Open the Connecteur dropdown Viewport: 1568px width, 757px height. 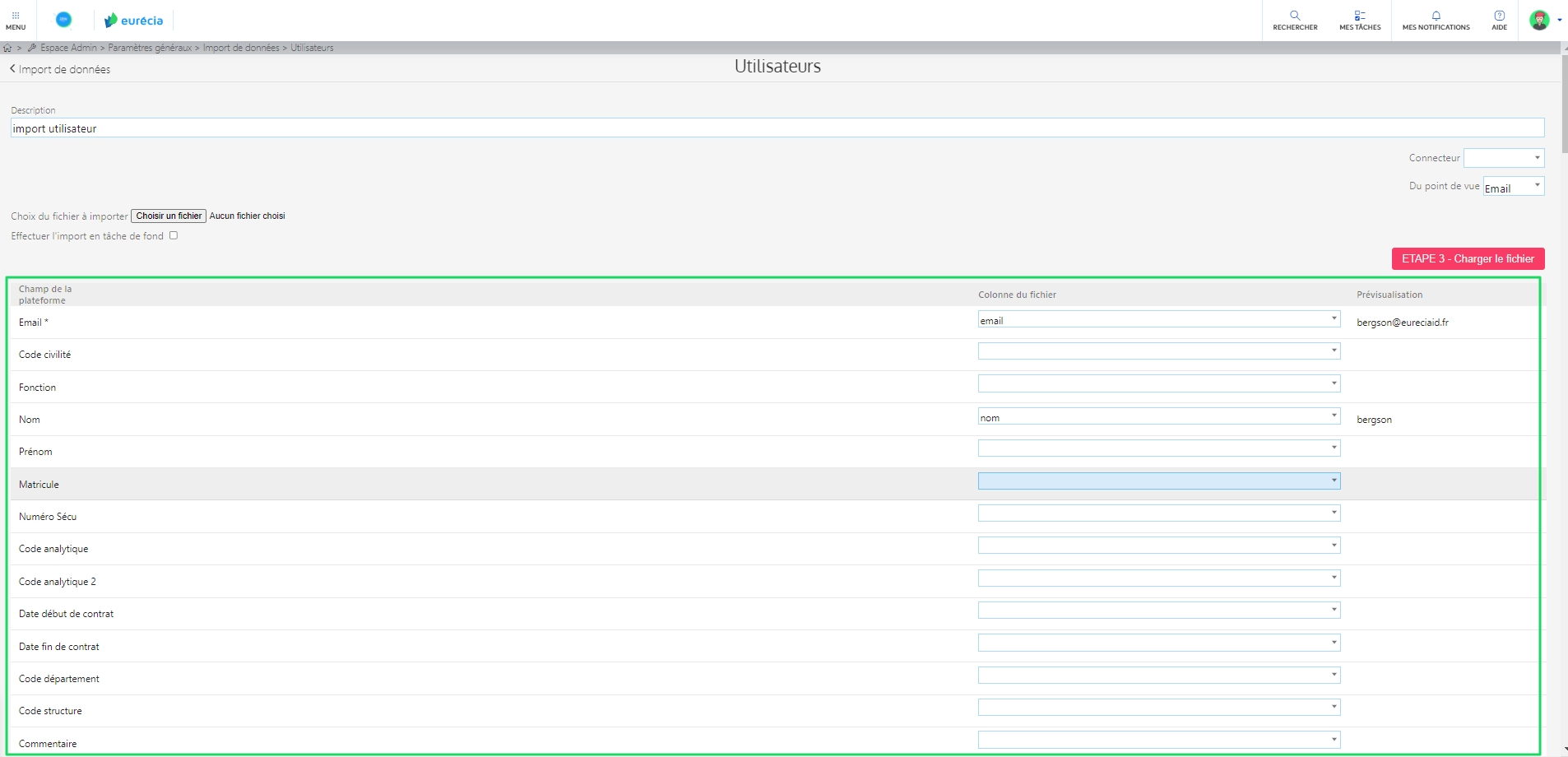1504,158
